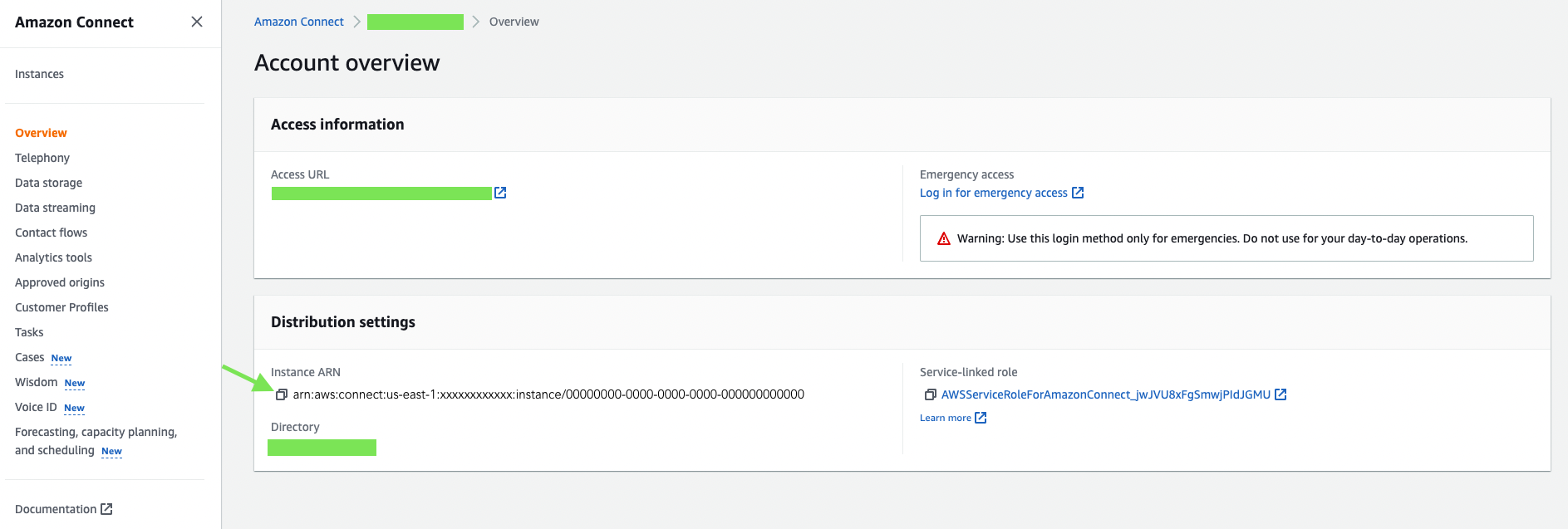Go to Telephony settings
This screenshot has width=1568, height=529.
coord(42,158)
